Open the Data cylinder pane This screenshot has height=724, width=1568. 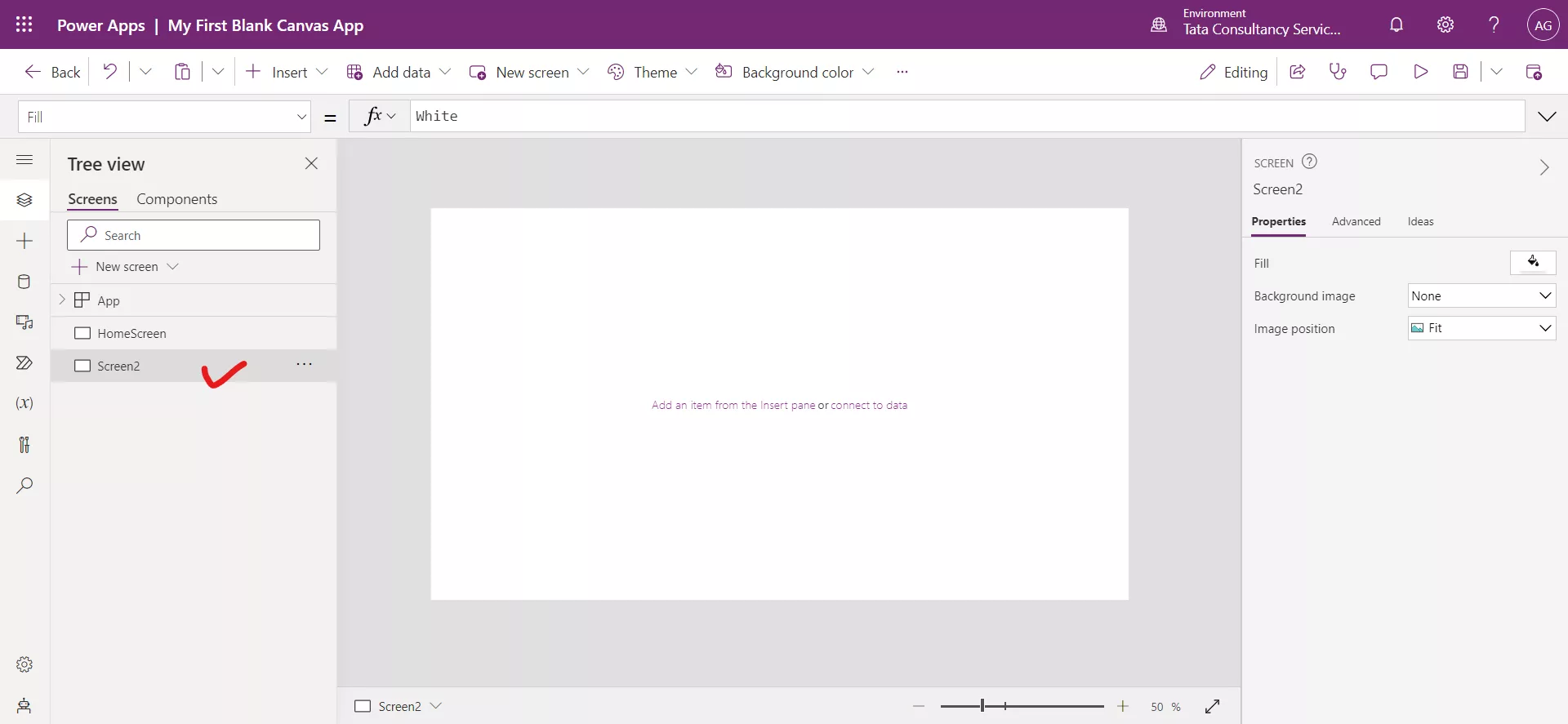point(24,282)
